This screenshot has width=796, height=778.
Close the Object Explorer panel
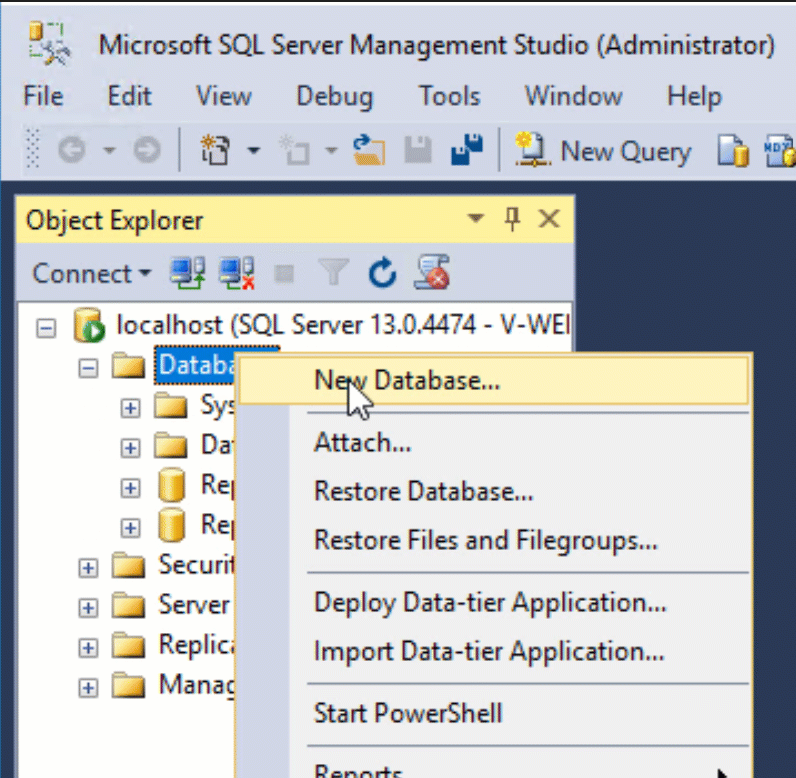tap(549, 220)
